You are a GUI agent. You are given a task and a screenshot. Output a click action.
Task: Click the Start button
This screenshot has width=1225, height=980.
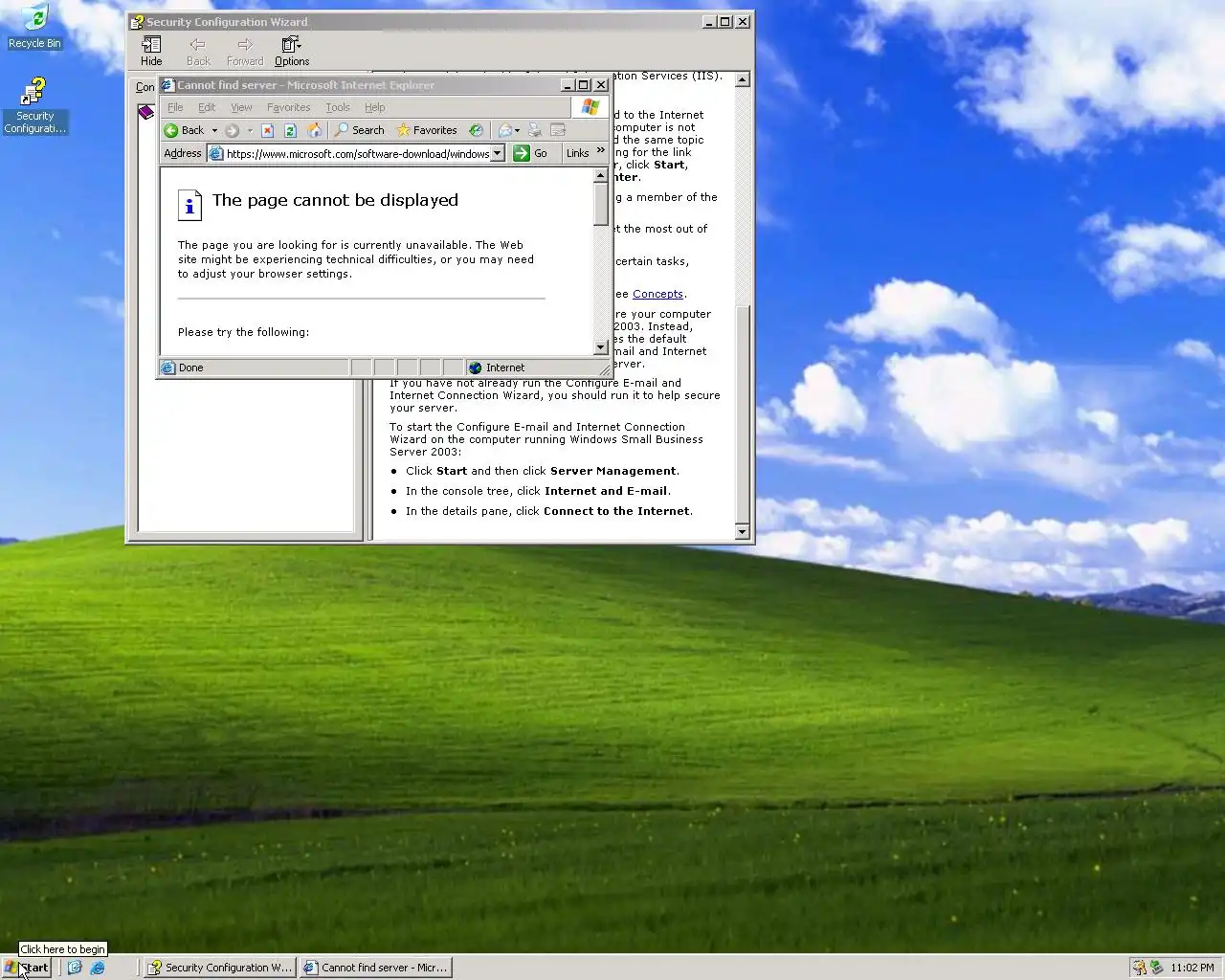point(26,968)
